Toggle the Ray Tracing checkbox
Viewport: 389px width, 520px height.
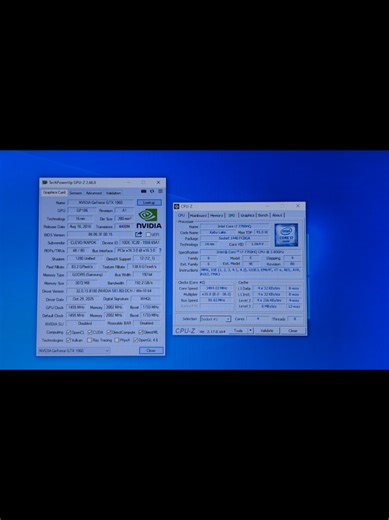[89, 340]
